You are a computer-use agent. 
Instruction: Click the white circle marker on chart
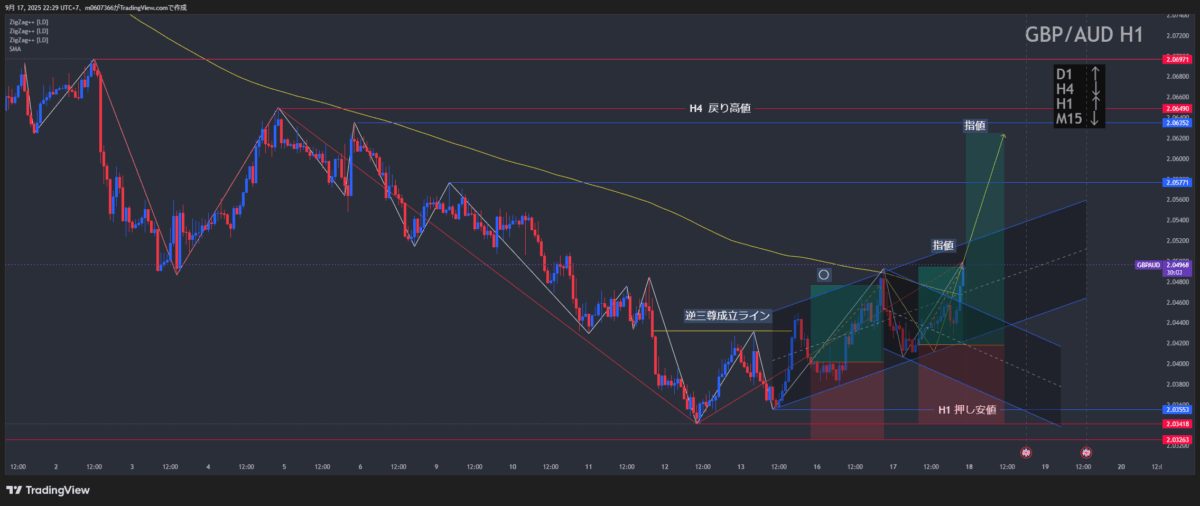823,273
